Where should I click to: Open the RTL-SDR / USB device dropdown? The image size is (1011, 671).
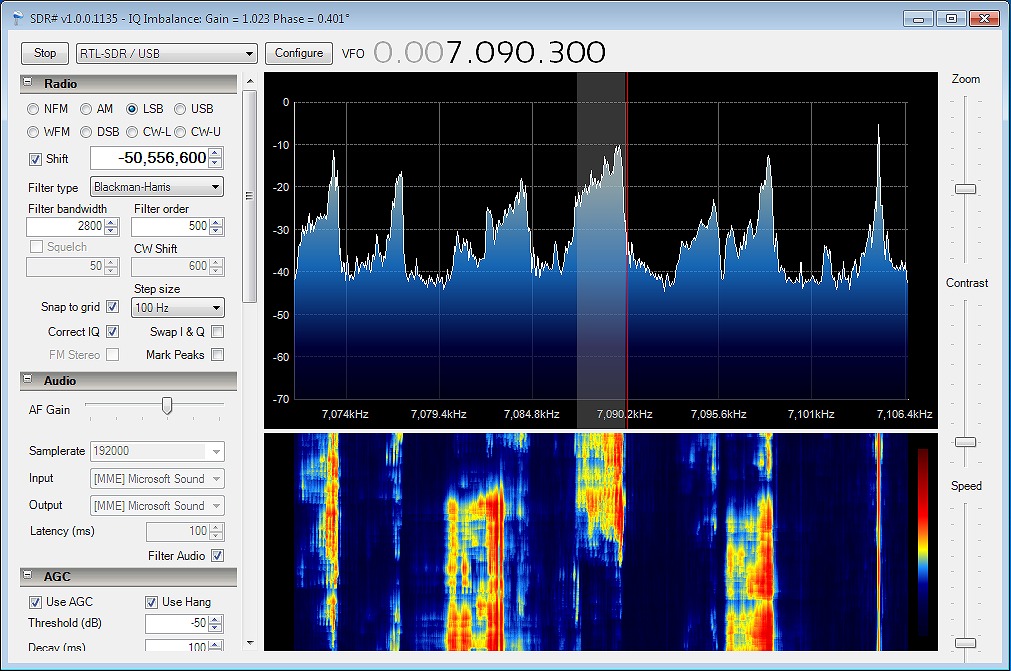click(167, 53)
